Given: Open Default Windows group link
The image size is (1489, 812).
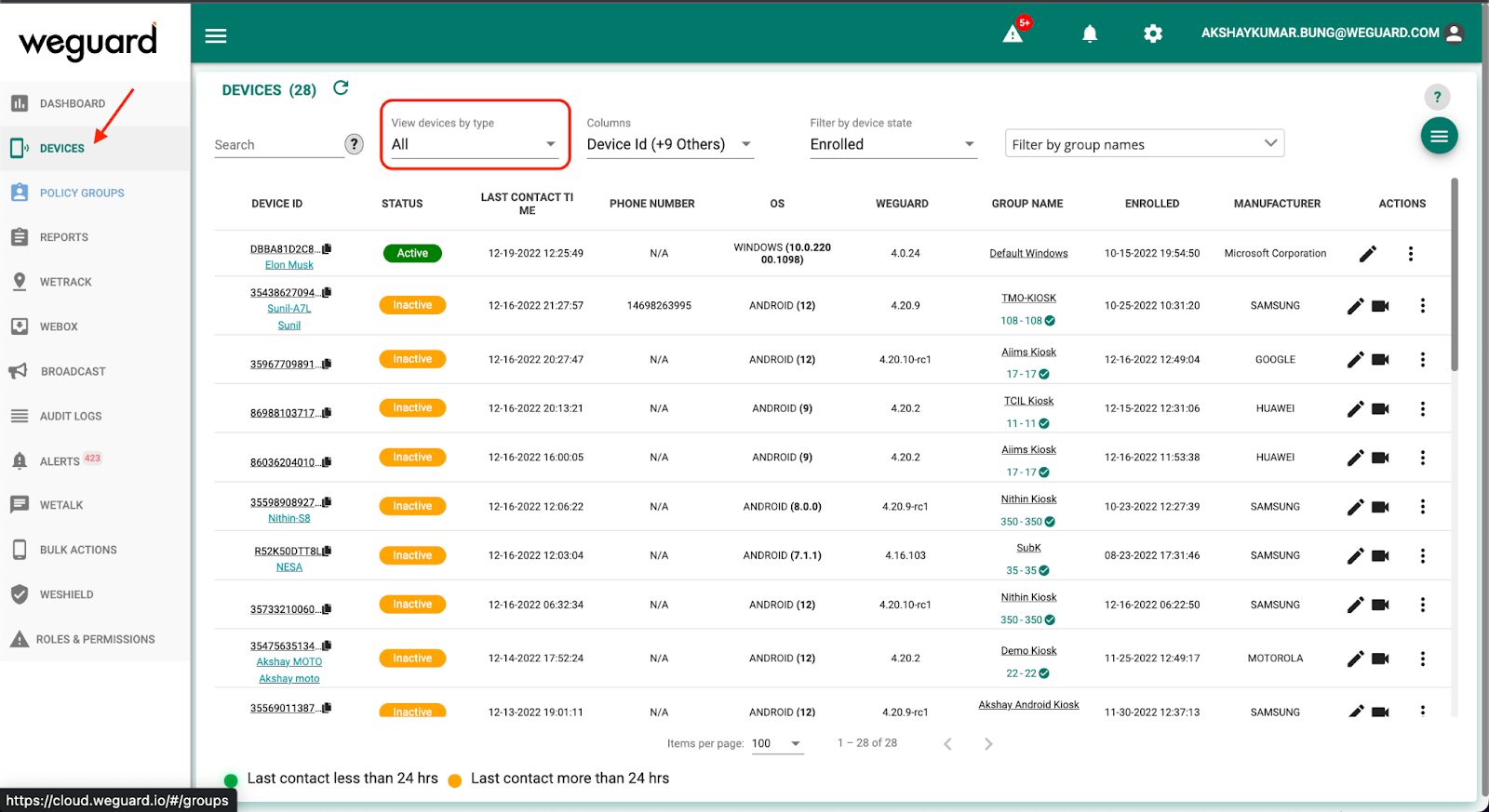Looking at the screenshot, I should 1028,253.
